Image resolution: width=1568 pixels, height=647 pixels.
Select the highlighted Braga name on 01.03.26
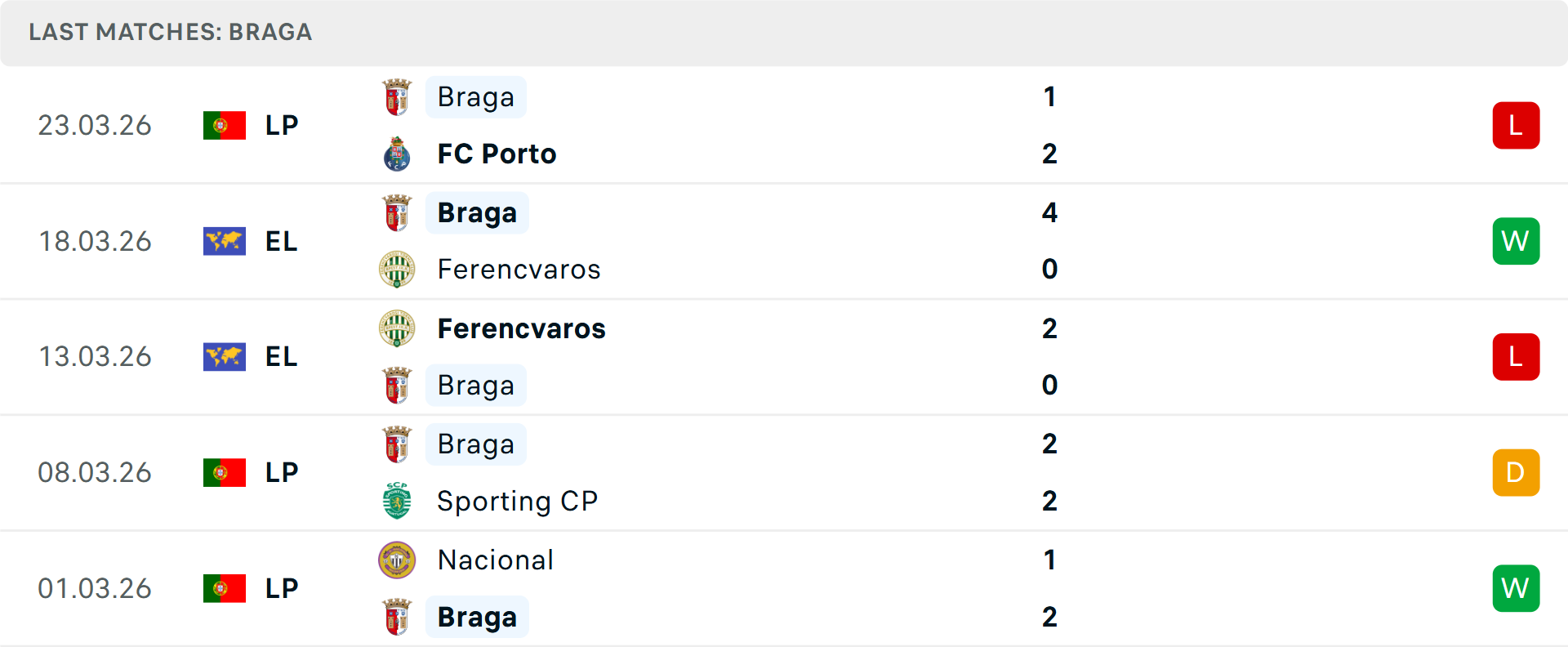477,617
